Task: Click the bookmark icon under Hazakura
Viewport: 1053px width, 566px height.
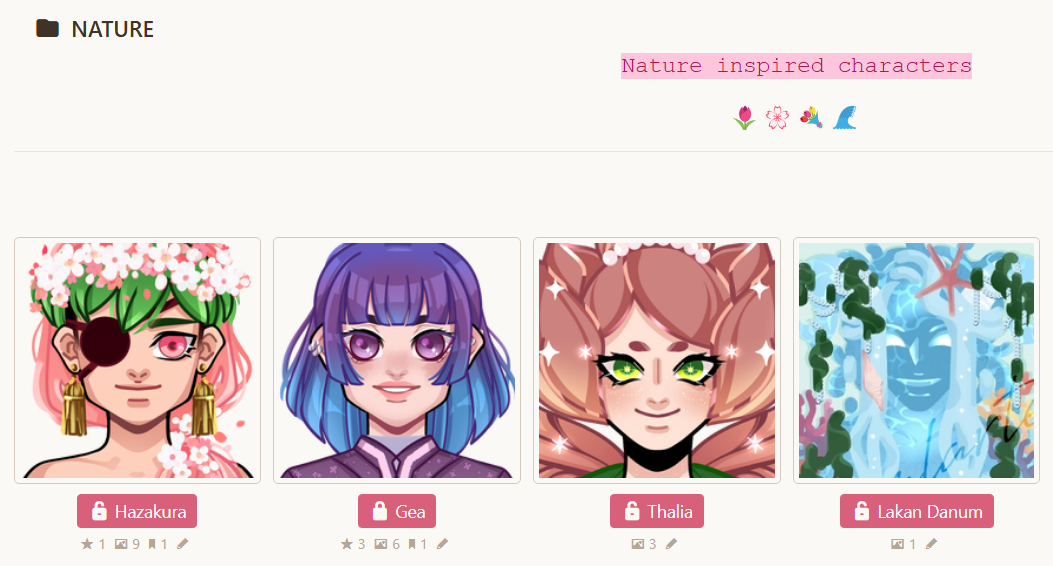Action: [x=152, y=544]
